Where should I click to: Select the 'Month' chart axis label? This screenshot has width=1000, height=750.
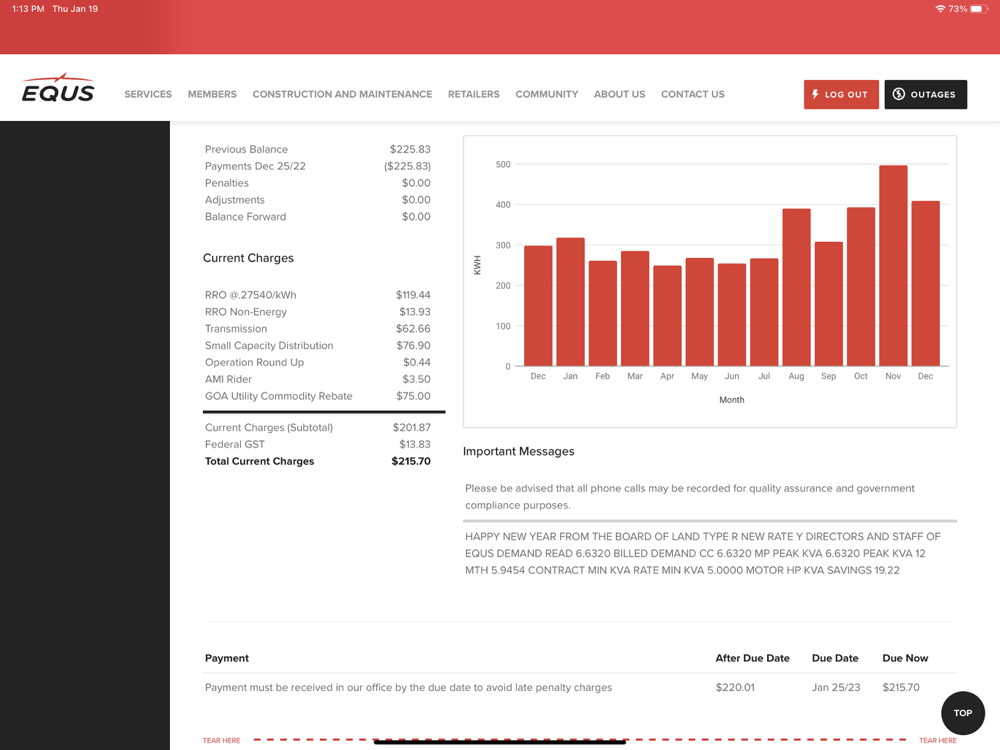point(732,400)
